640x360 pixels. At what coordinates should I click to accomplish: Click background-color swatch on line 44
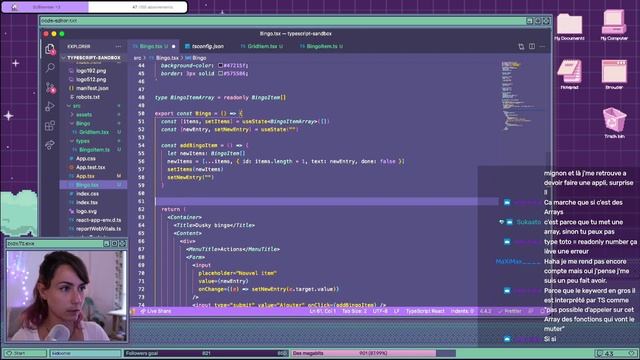(220, 65)
